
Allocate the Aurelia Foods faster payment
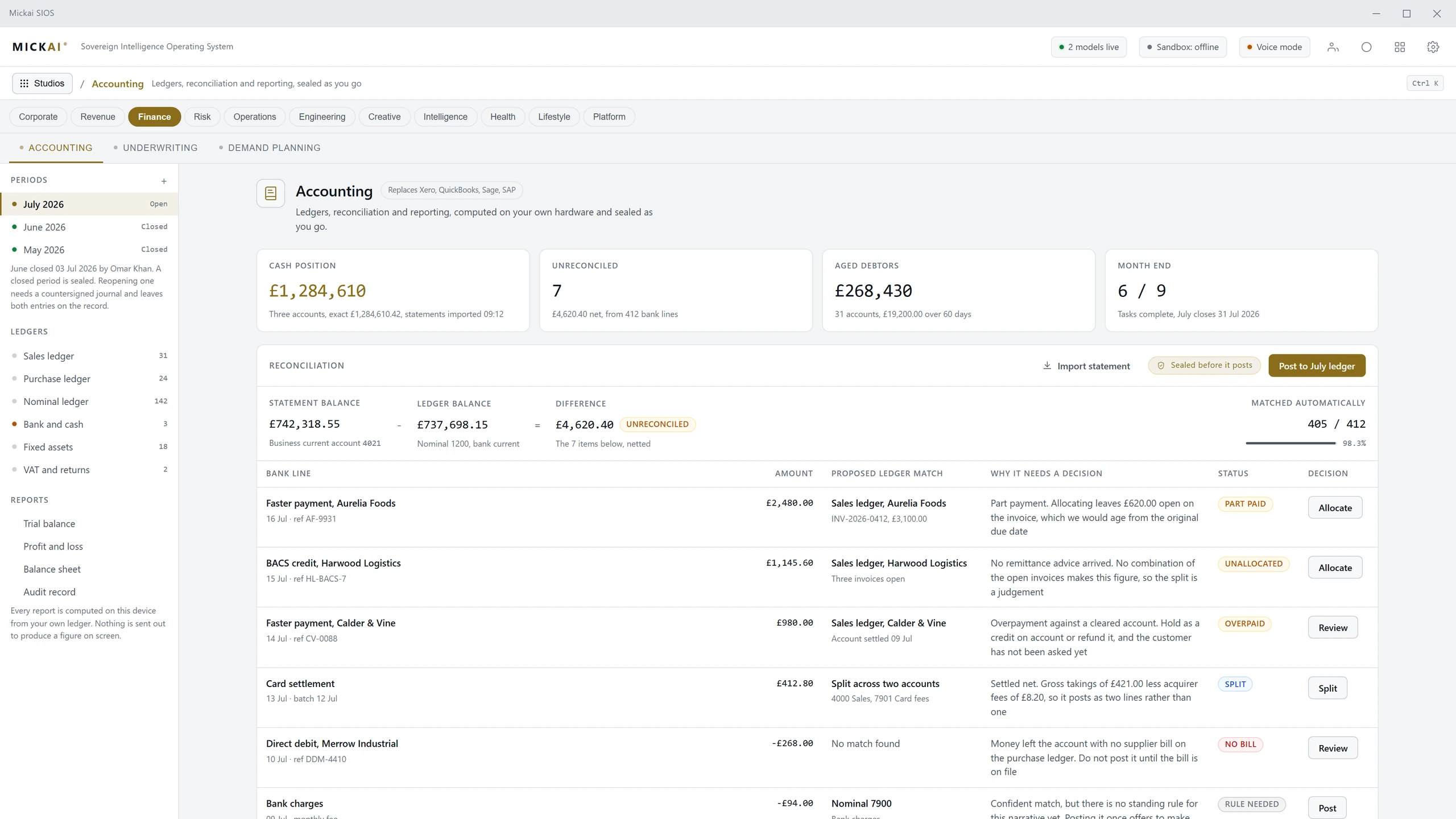(1335, 508)
